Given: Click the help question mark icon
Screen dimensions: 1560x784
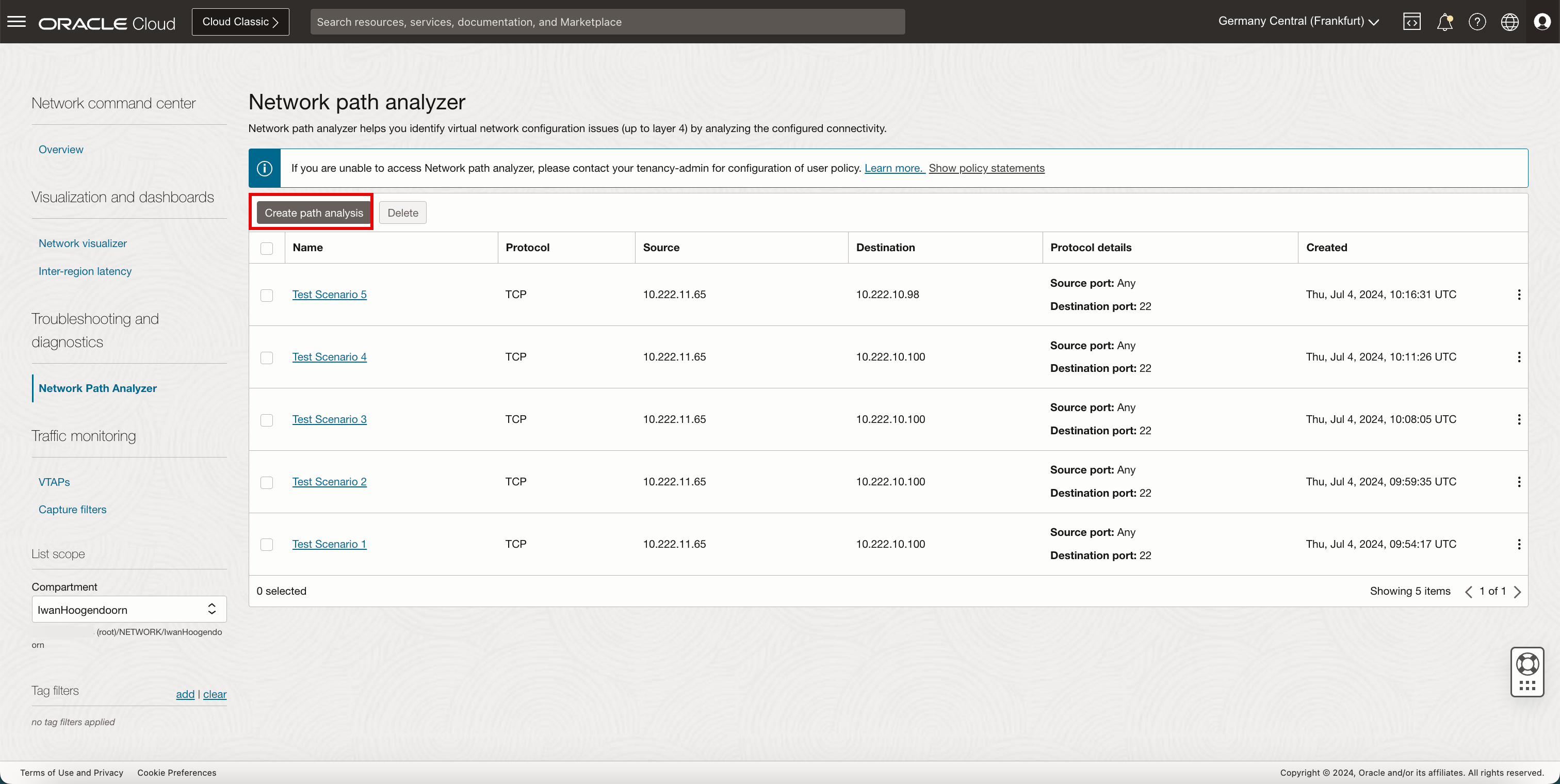Looking at the screenshot, I should [1477, 22].
